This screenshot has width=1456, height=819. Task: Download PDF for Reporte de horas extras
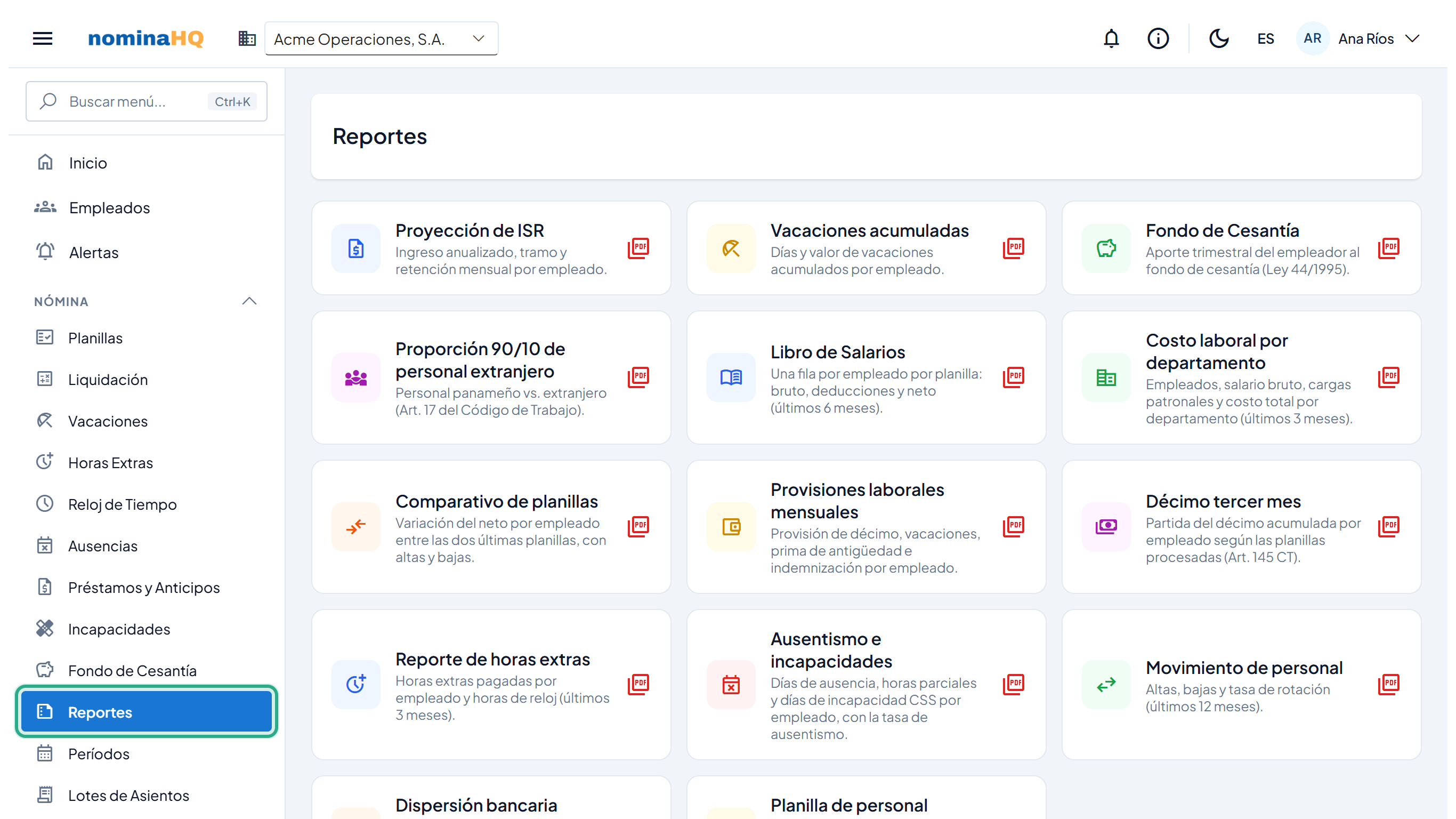point(638,685)
